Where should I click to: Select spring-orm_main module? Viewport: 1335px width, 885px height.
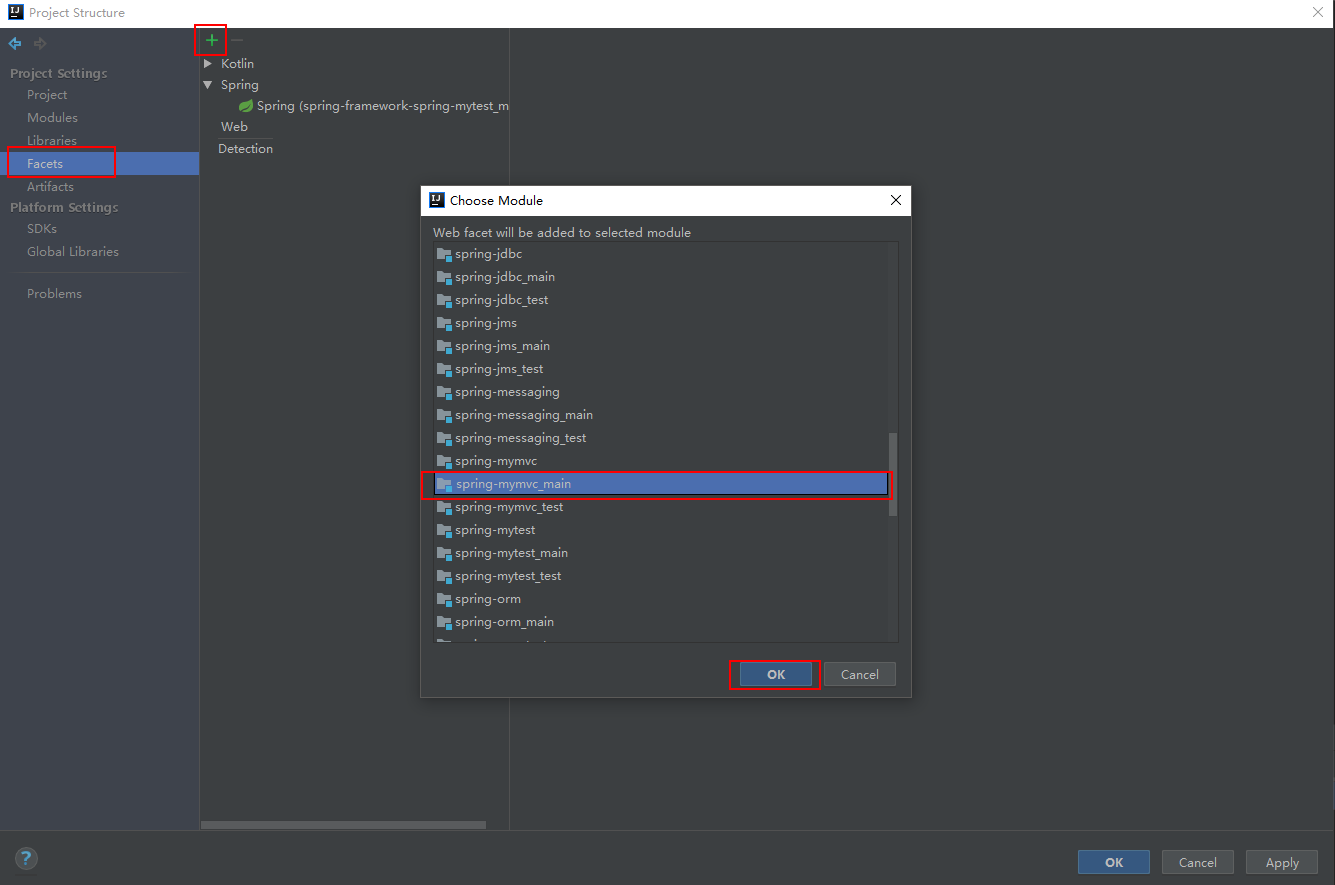[661, 622]
